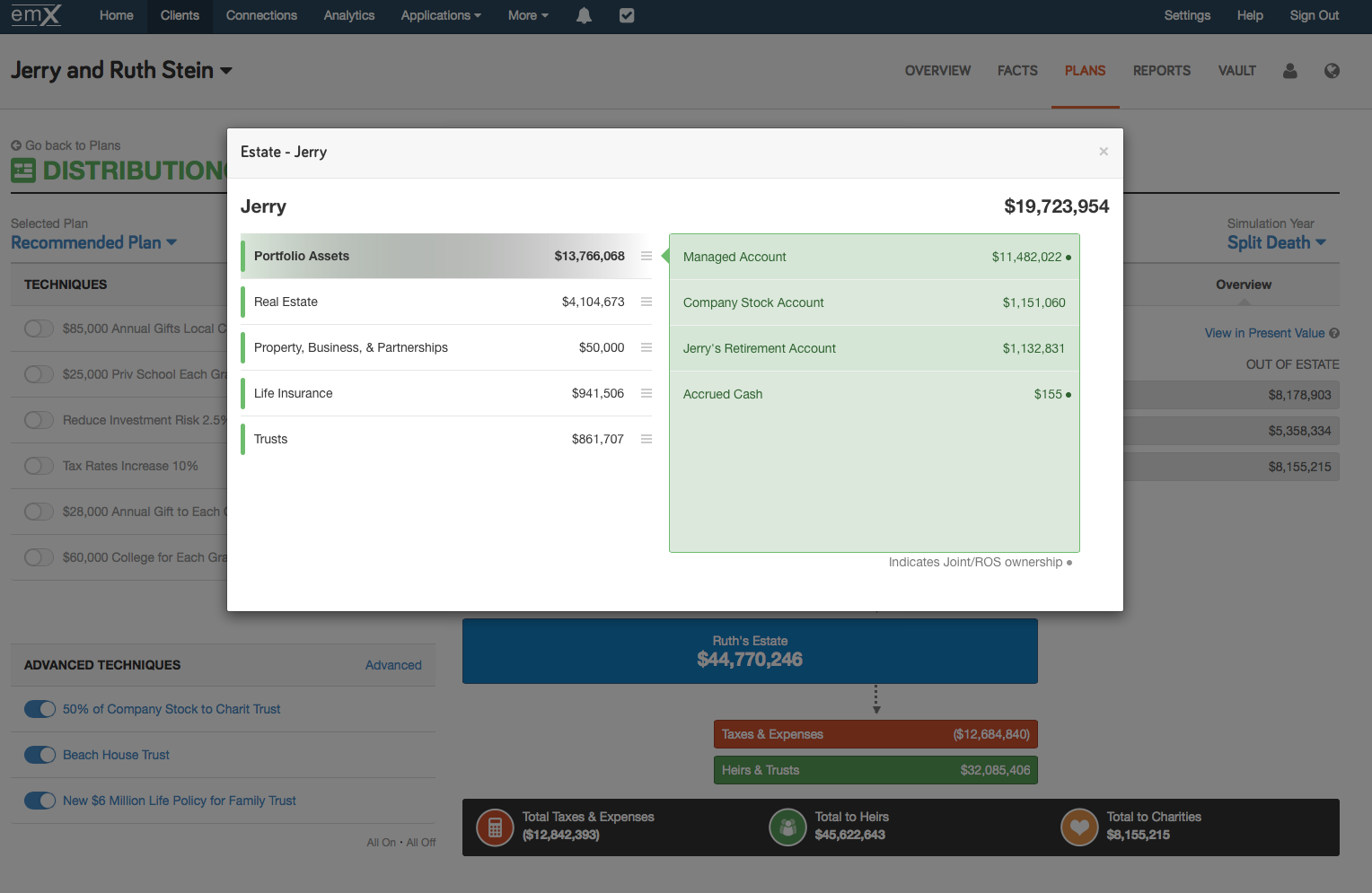Viewport: 1372px width, 893px height.
Task: Click the Total Taxes & Expenses calculator icon
Action: coord(495,827)
